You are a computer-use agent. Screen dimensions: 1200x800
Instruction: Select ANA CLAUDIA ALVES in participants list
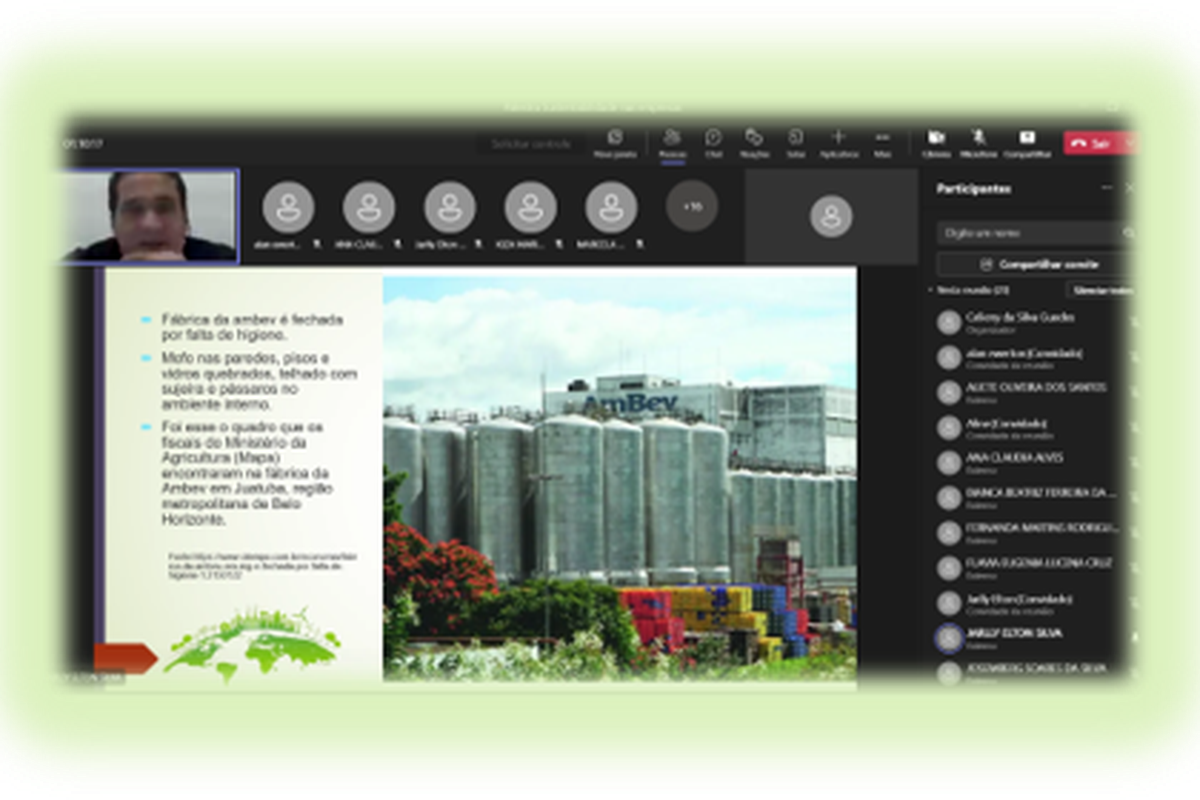(x=1035, y=463)
